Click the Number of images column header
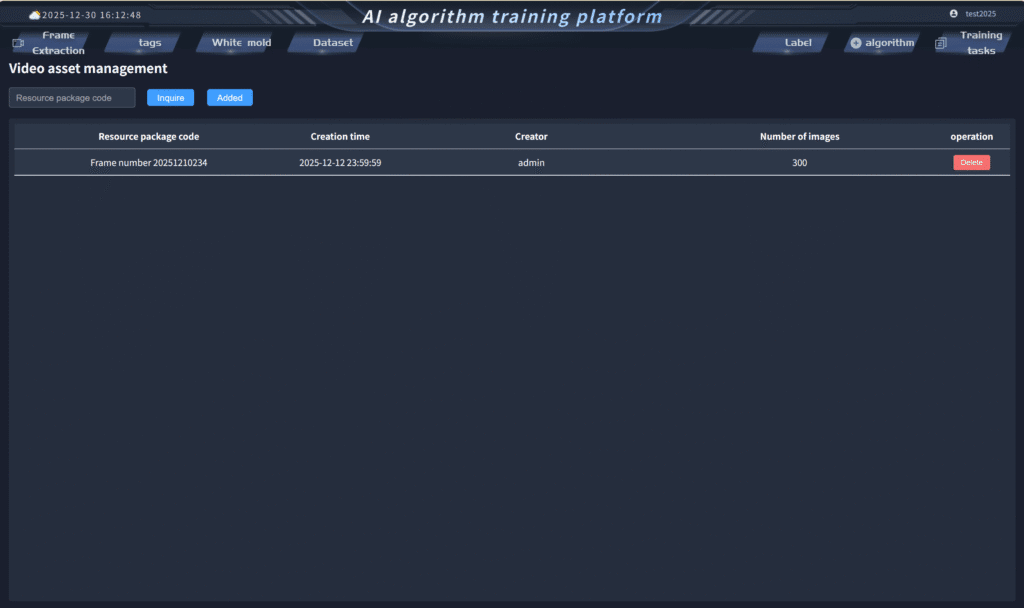 click(x=799, y=137)
